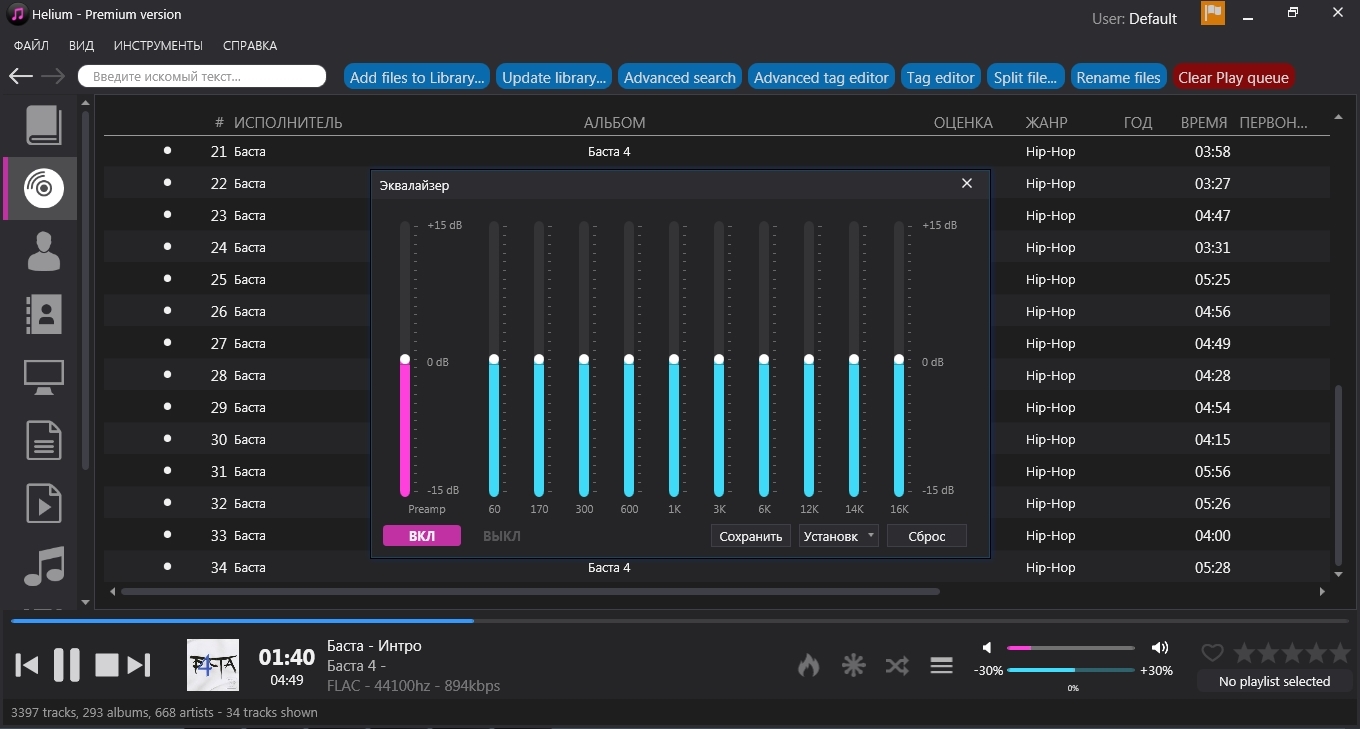Click the search text field
The image size is (1360, 729).
point(202,76)
